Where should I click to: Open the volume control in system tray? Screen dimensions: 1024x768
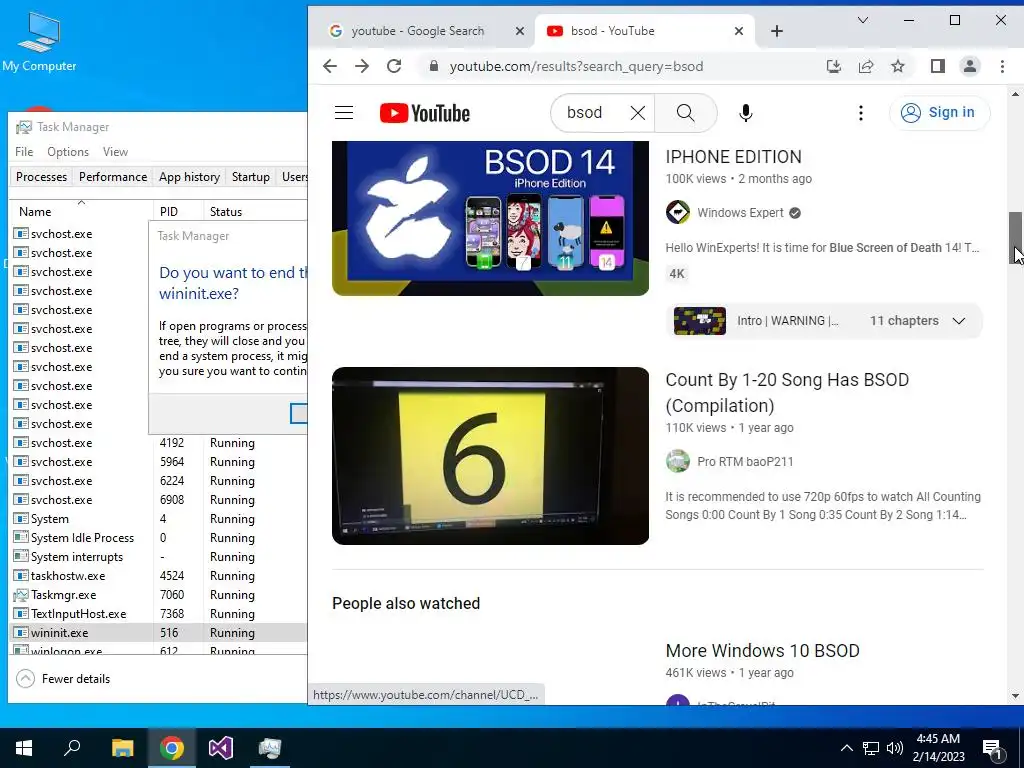[895, 748]
